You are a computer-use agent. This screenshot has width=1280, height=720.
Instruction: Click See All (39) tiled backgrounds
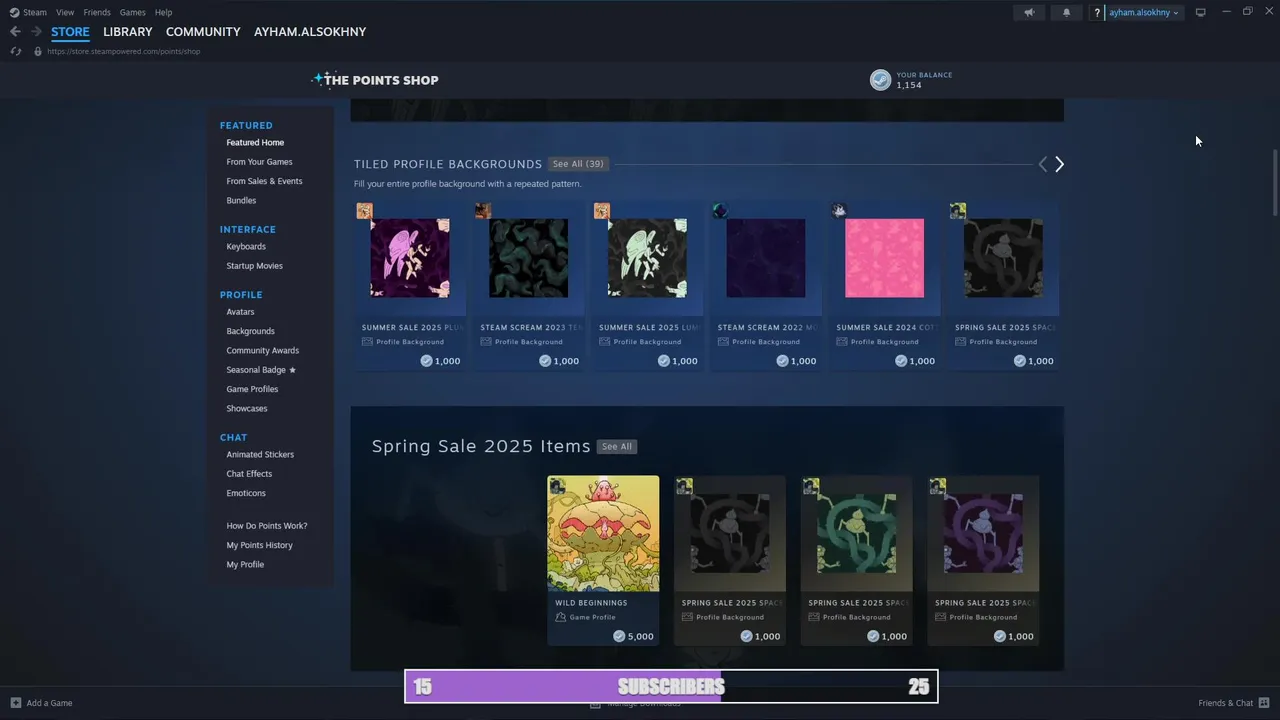578,164
